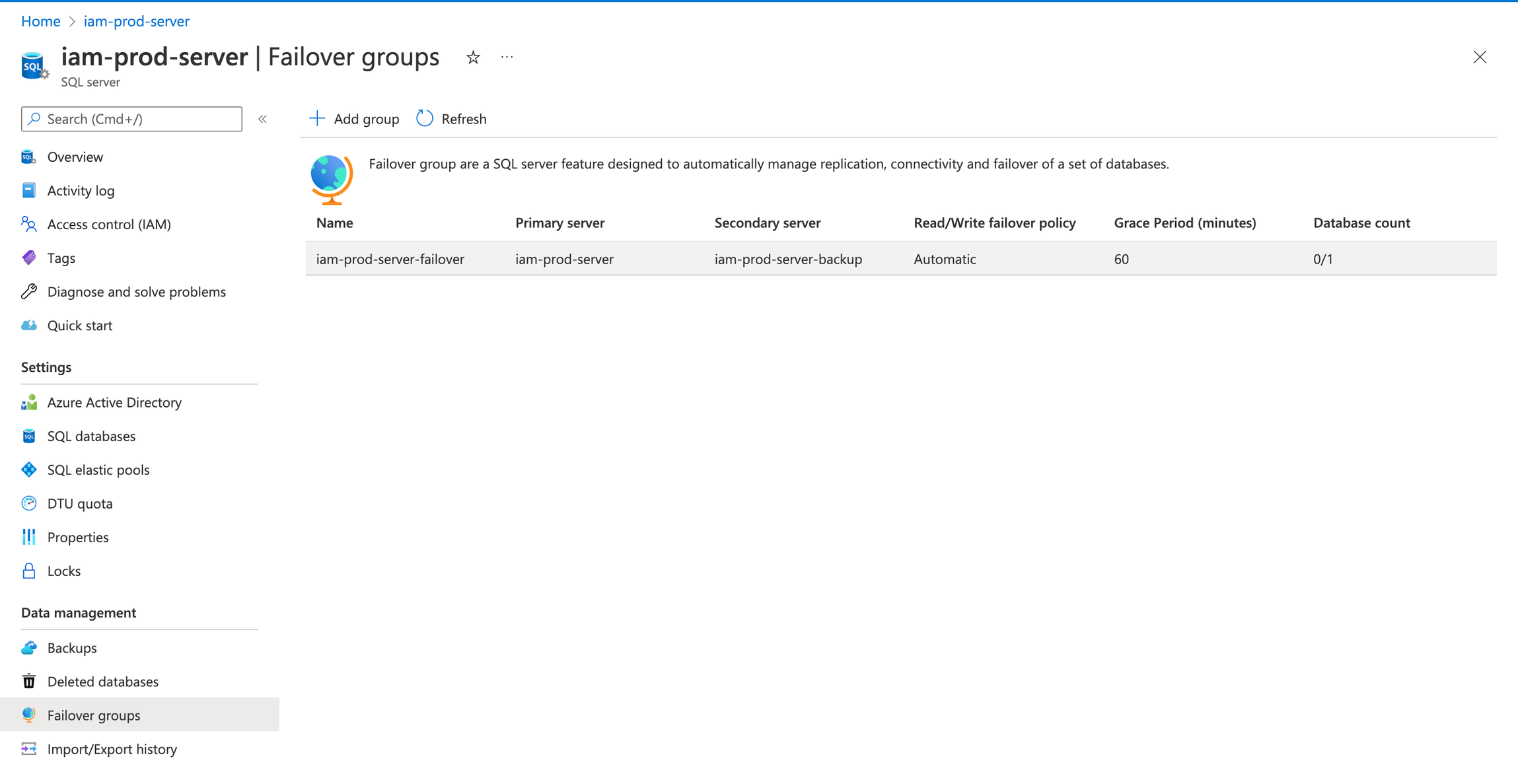Click the SQL databases icon
This screenshot has height=784, width=1518.
(x=28, y=436)
